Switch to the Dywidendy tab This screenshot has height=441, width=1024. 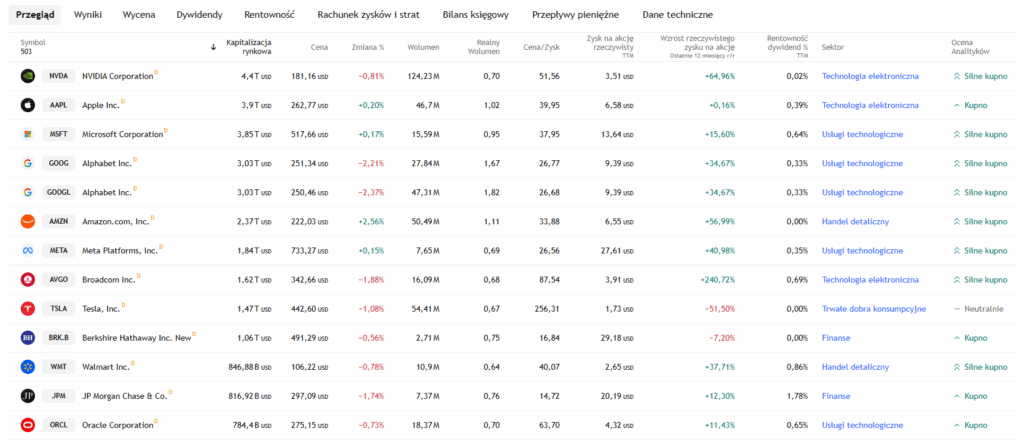coord(199,16)
